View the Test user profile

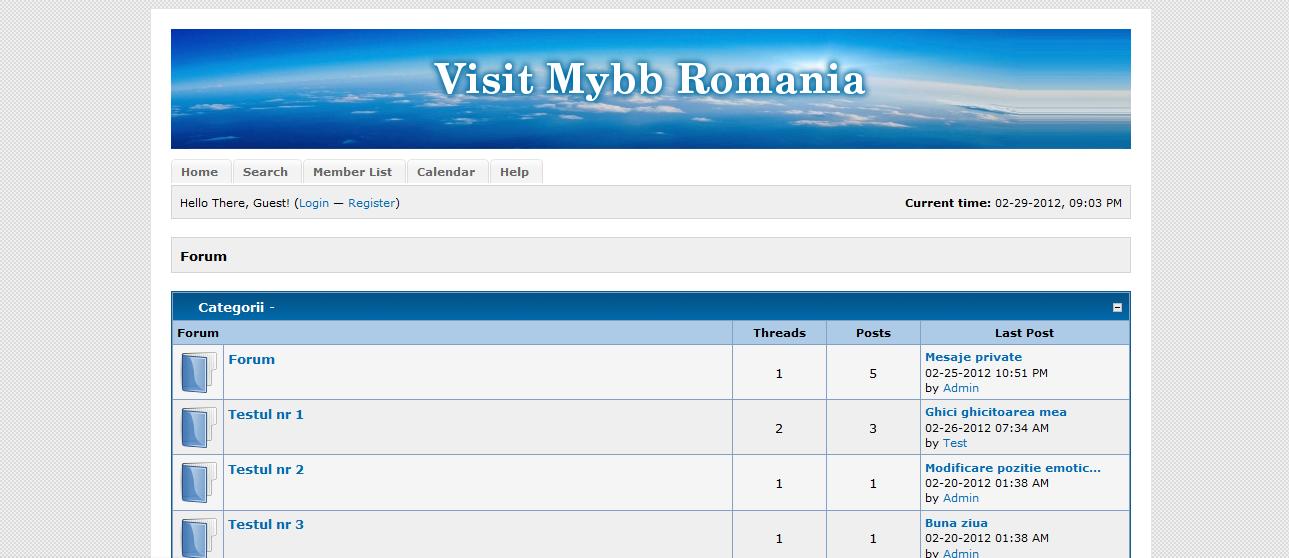(955, 443)
